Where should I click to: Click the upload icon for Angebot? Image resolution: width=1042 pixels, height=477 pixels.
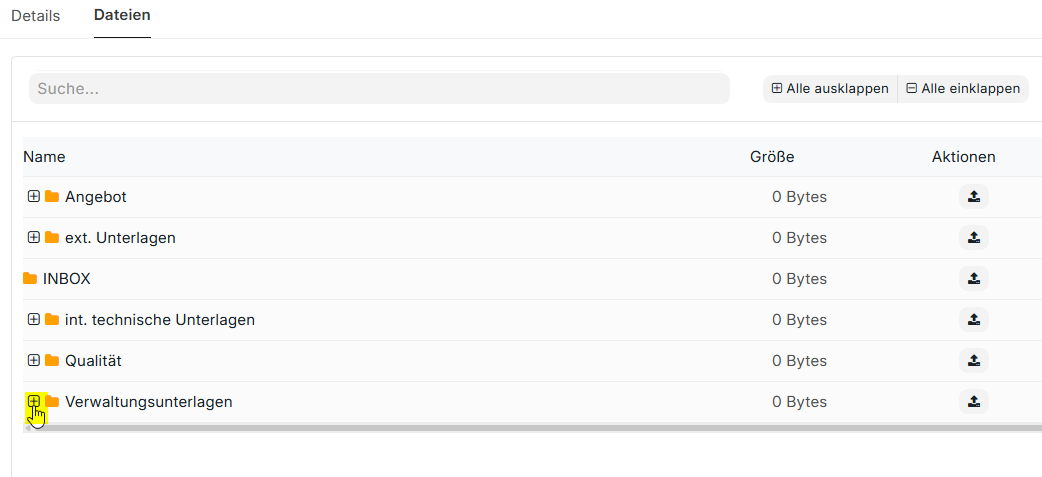click(973, 197)
